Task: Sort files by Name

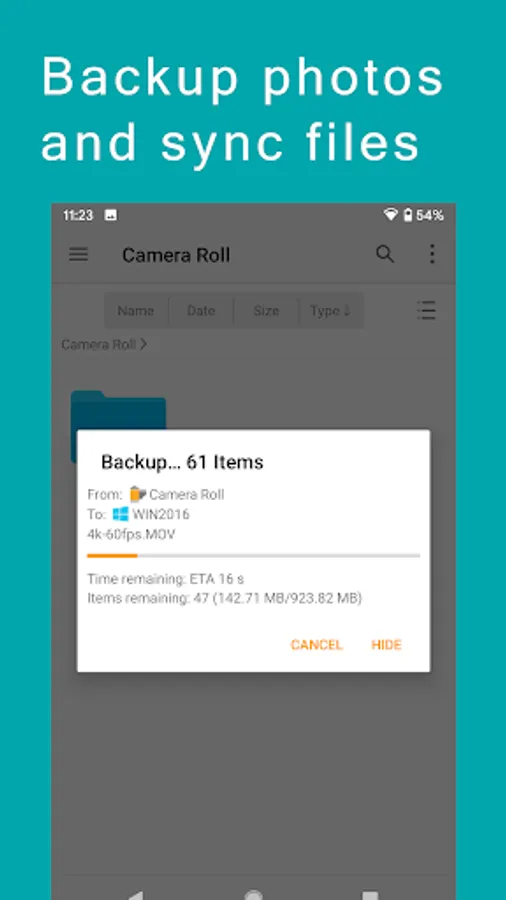Action: [136, 311]
